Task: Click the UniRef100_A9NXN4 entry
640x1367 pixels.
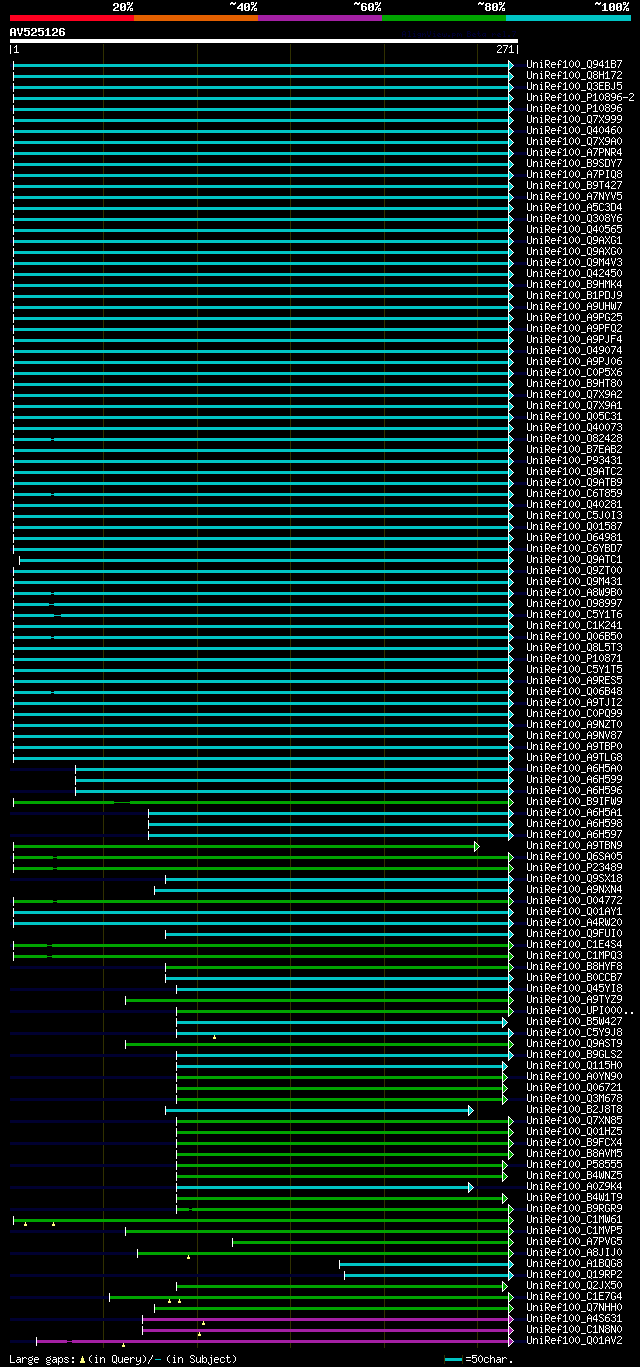Action: (574, 889)
